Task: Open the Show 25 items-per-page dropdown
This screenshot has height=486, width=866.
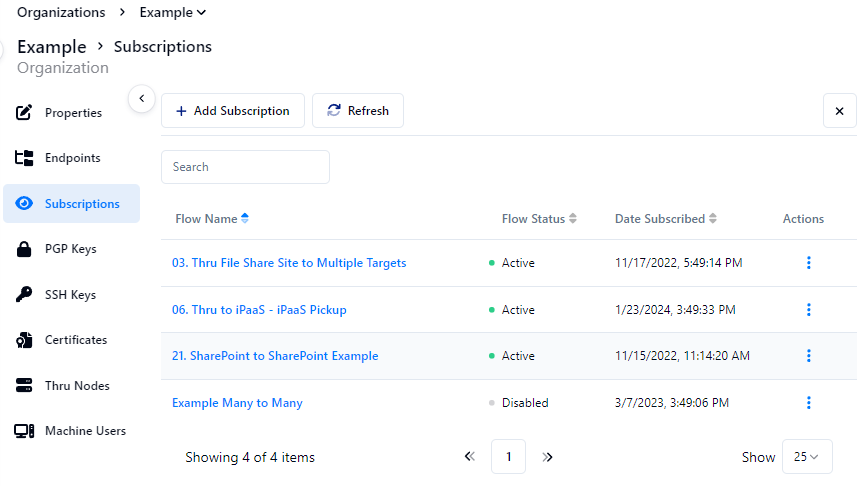Action: (x=806, y=457)
